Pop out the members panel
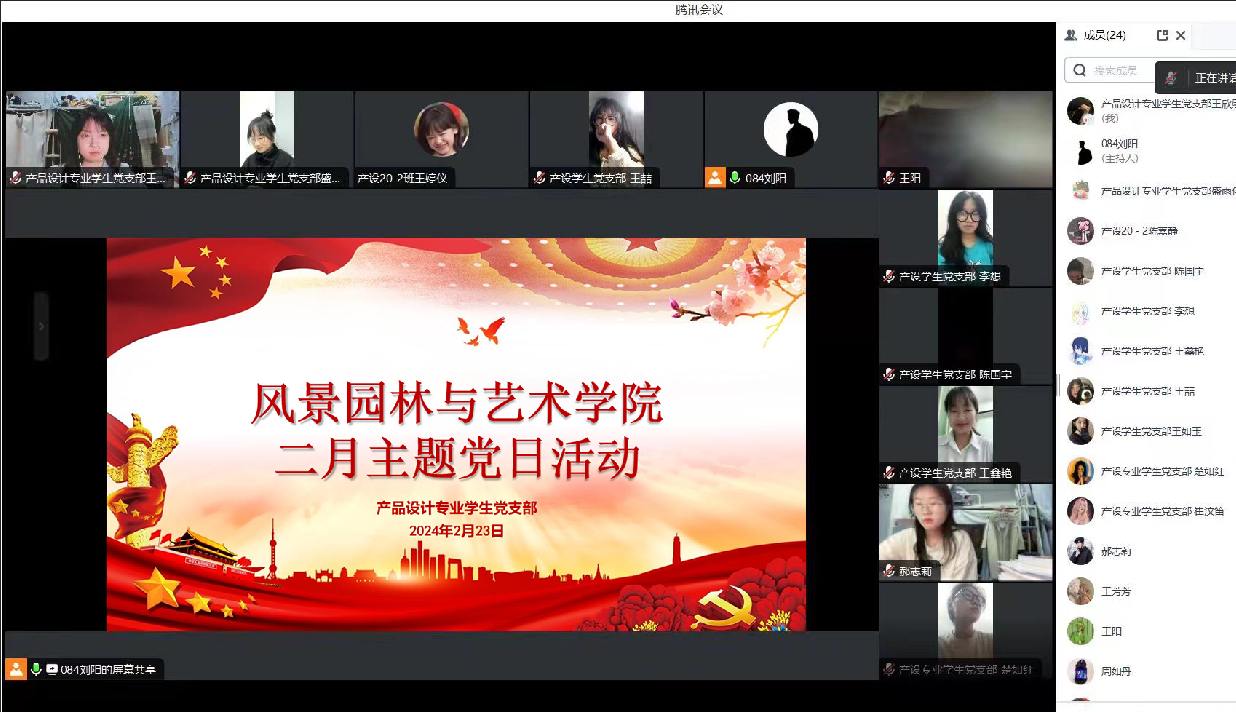Image resolution: width=1236 pixels, height=712 pixels. (x=1162, y=35)
